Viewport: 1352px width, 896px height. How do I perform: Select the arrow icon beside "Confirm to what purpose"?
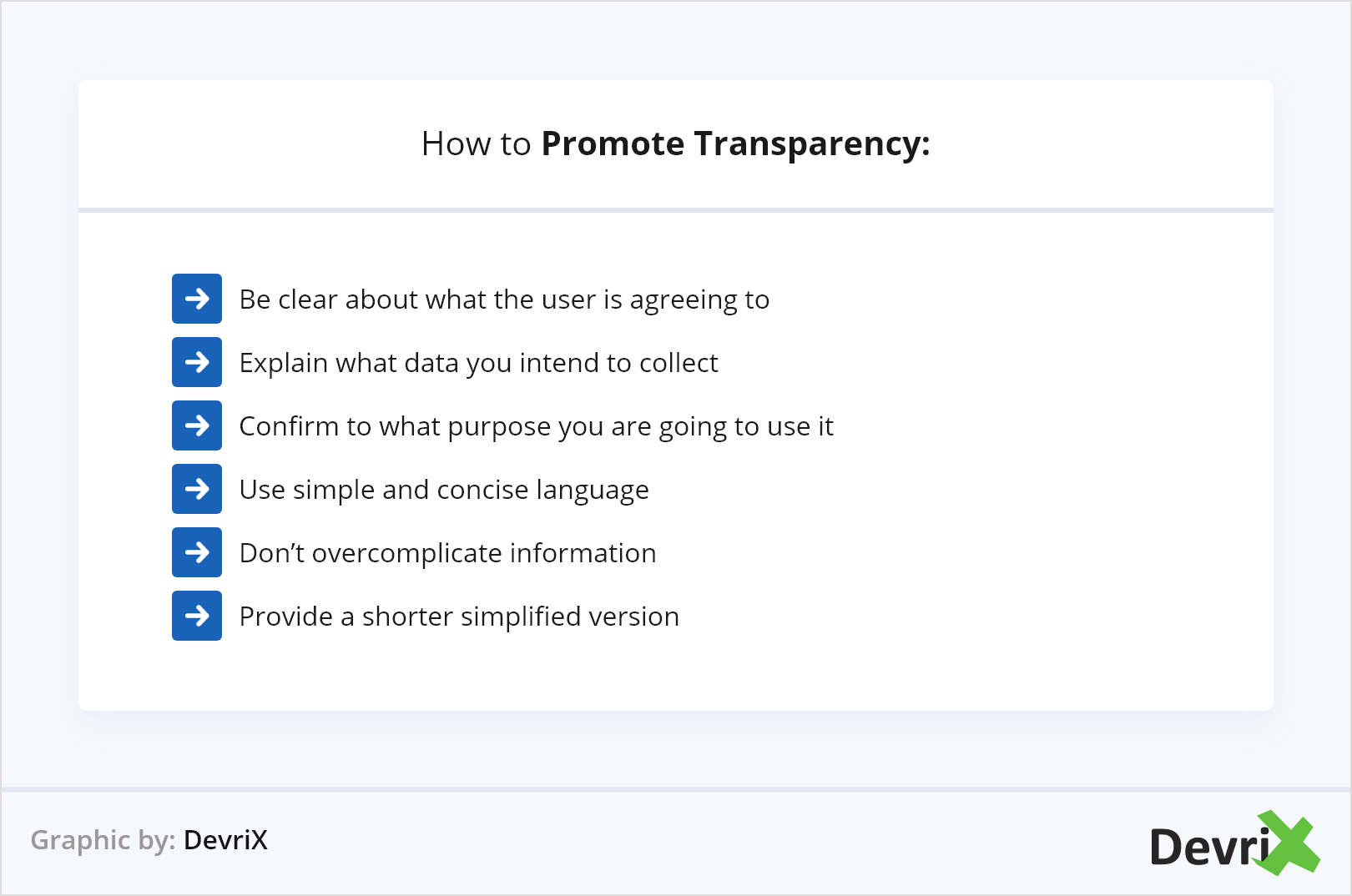click(197, 425)
